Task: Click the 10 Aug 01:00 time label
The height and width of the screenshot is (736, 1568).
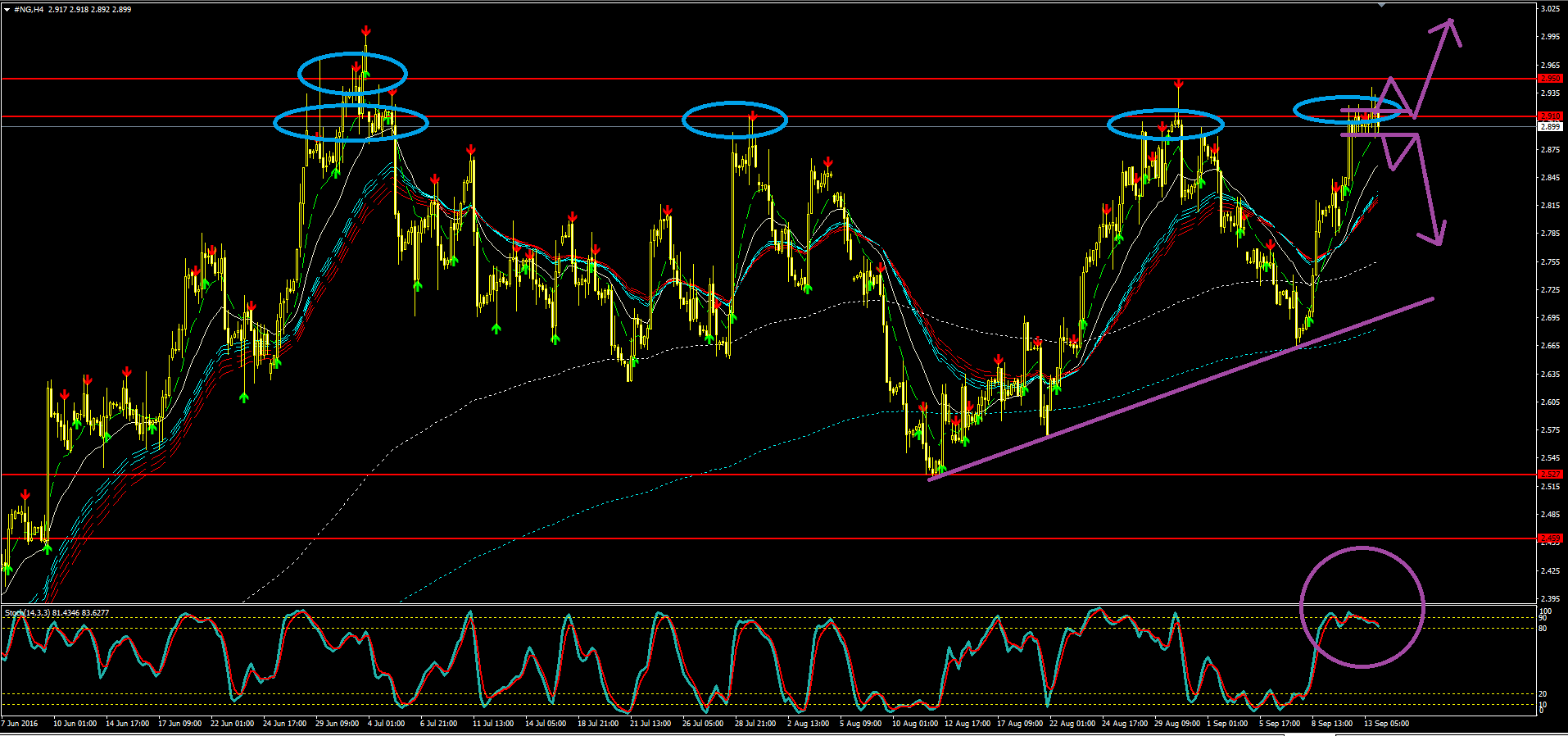Action: tap(915, 724)
